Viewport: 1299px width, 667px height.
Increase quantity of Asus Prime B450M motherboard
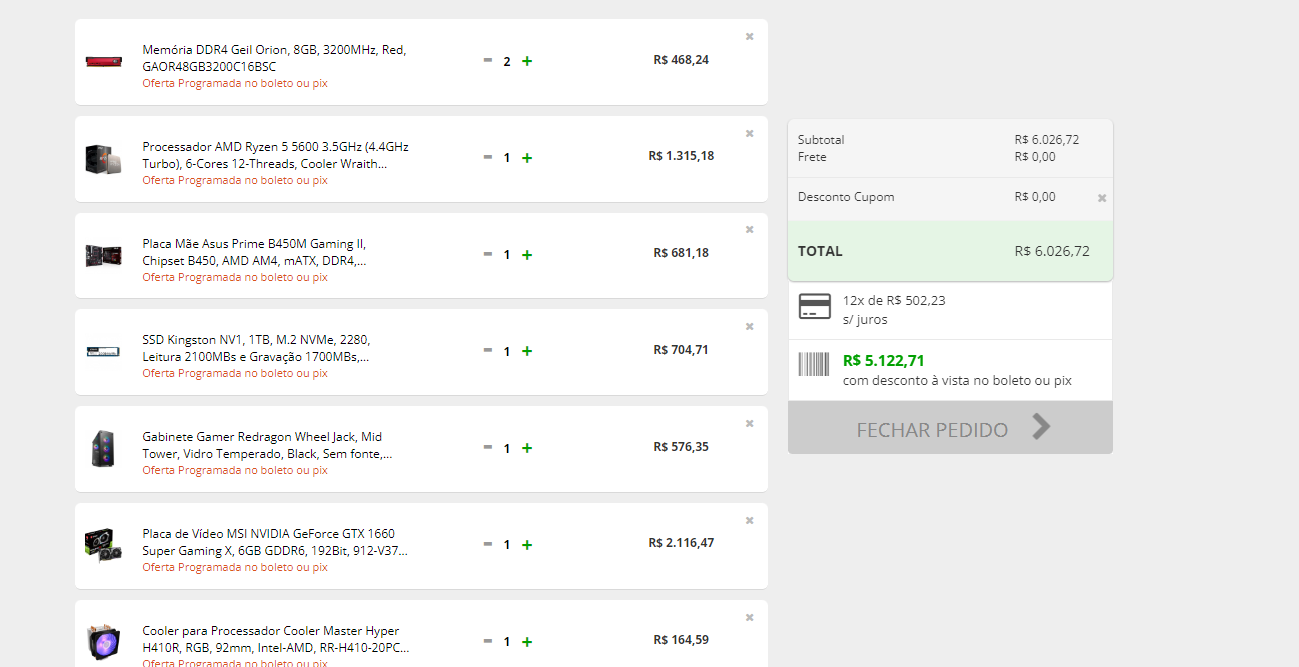527,255
